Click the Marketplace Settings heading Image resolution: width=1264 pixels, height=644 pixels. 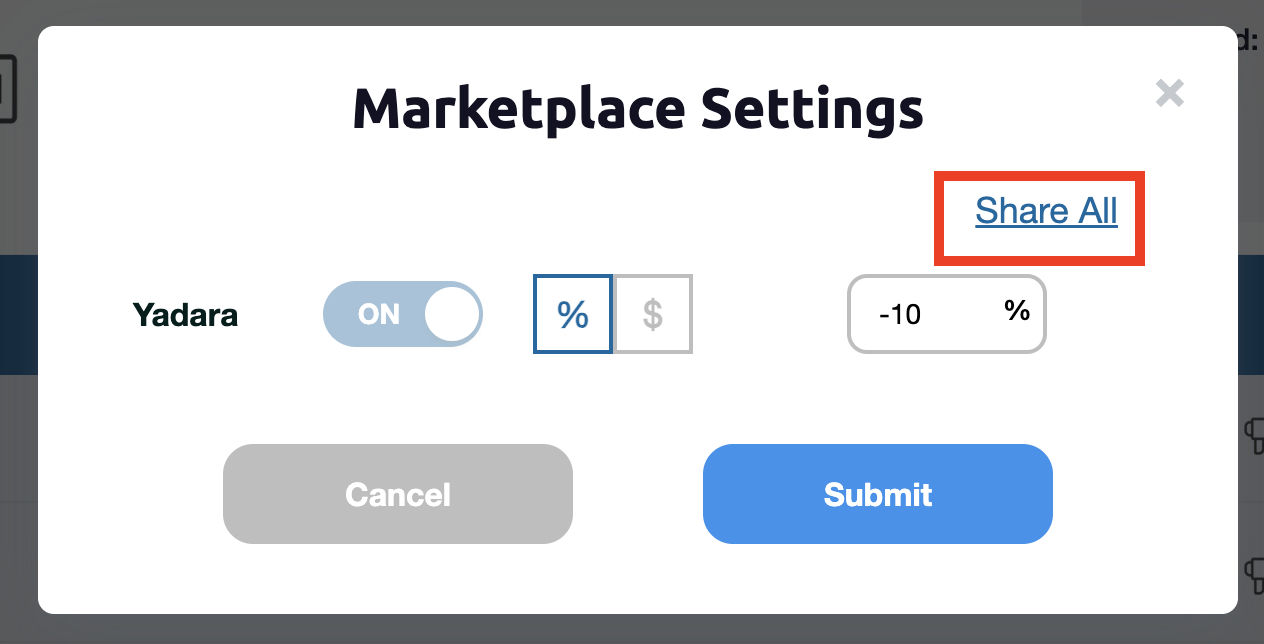[637, 108]
